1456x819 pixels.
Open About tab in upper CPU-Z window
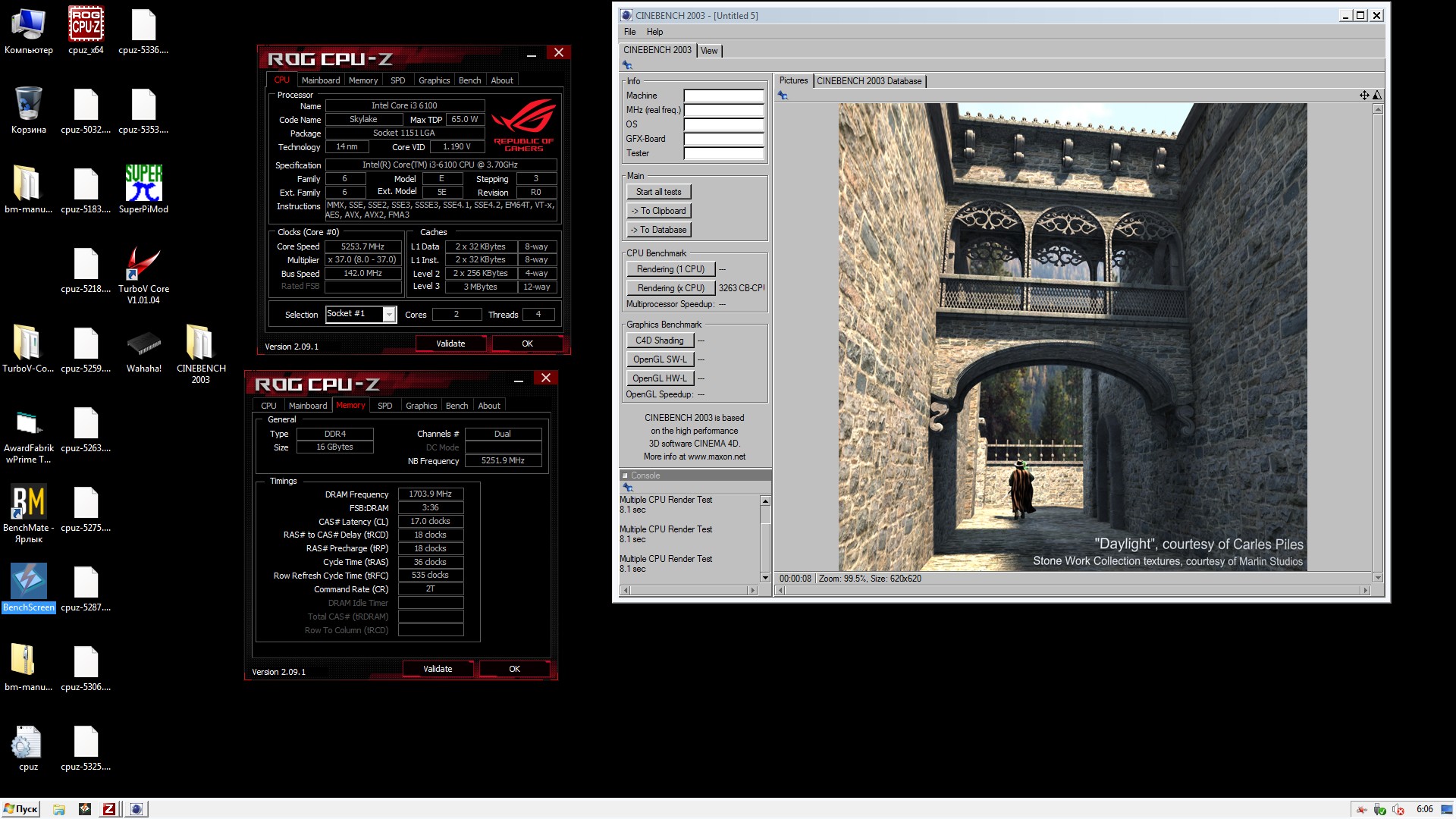[x=502, y=80]
